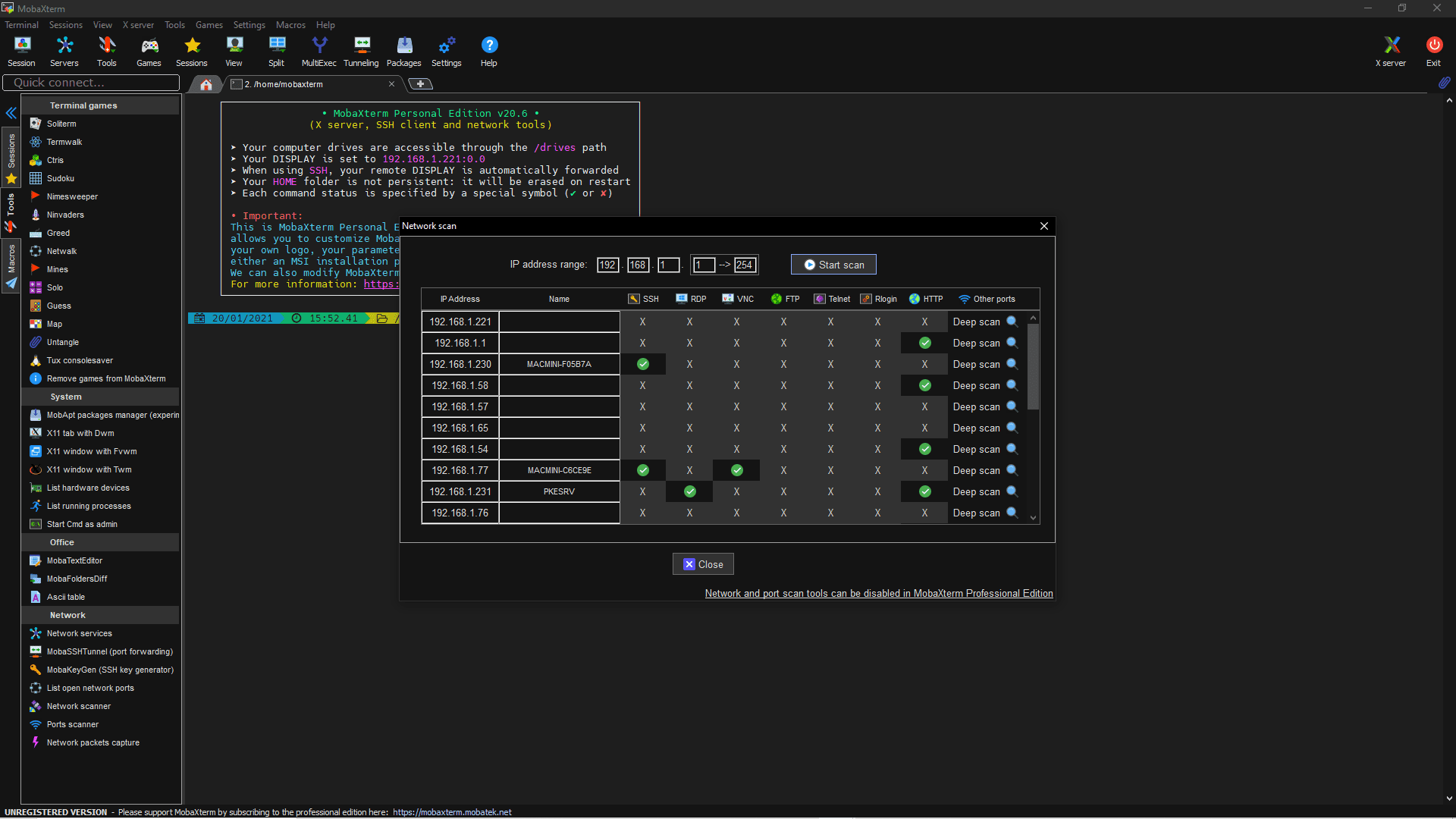
Task: Open the Packages toolbar icon
Action: tap(404, 52)
